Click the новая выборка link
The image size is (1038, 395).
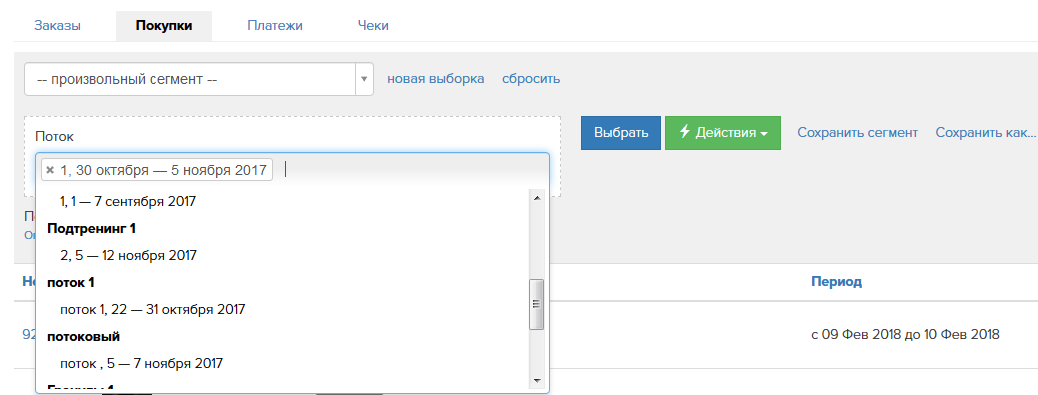[436, 79]
